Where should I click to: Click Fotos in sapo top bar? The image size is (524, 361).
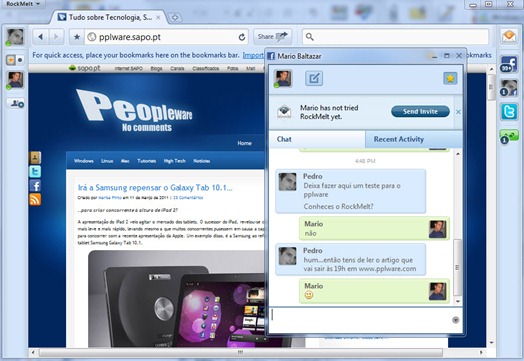[x=233, y=69]
